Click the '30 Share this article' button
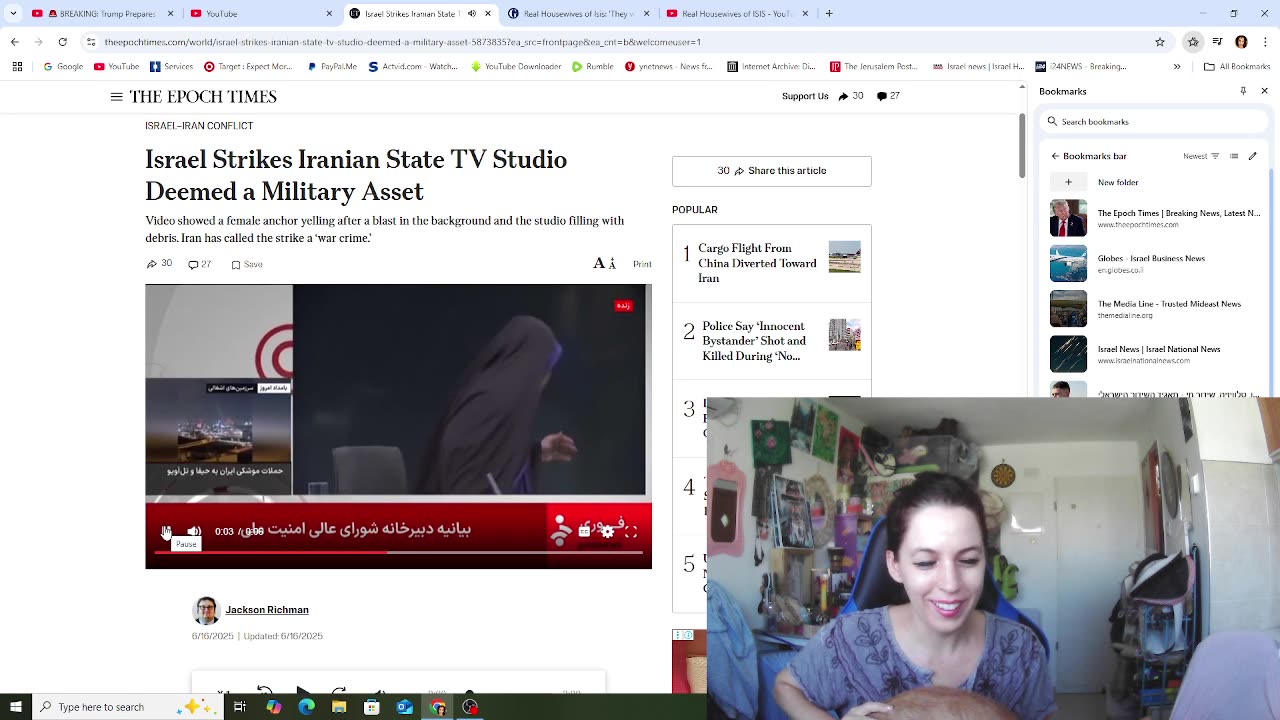1280x720 pixels. (x=772, y=171)
